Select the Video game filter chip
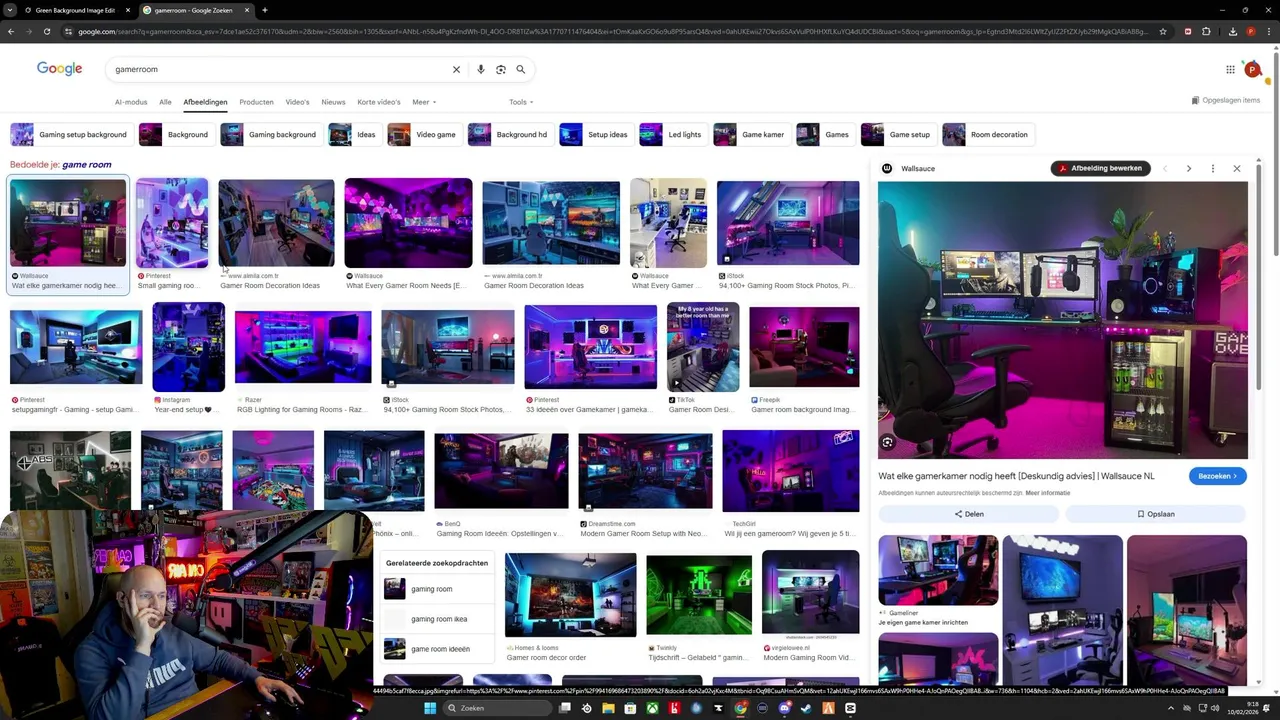Viewport: 1280px width, 720px height. [423, 135]
